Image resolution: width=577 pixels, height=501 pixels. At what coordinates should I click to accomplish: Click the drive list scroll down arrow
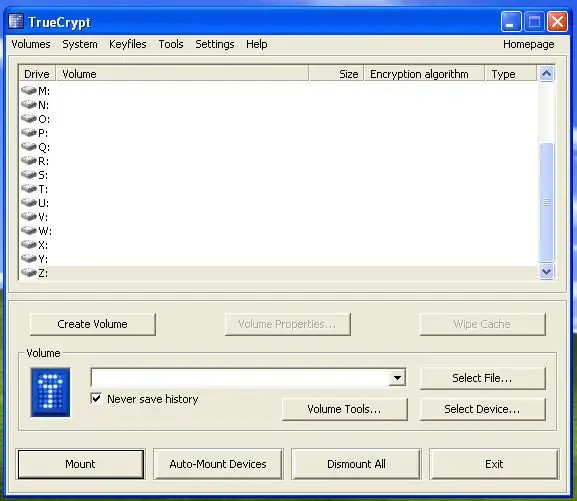[x=546, y=272]
